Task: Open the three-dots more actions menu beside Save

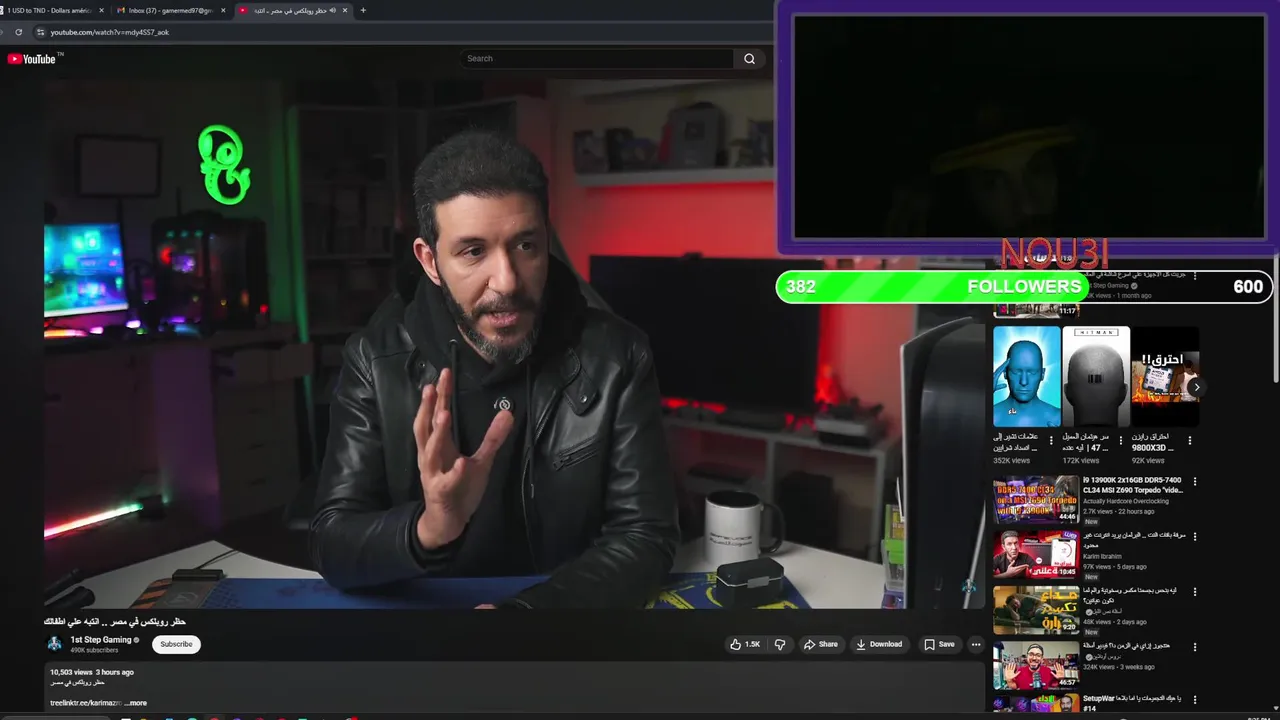Action: 976,644
